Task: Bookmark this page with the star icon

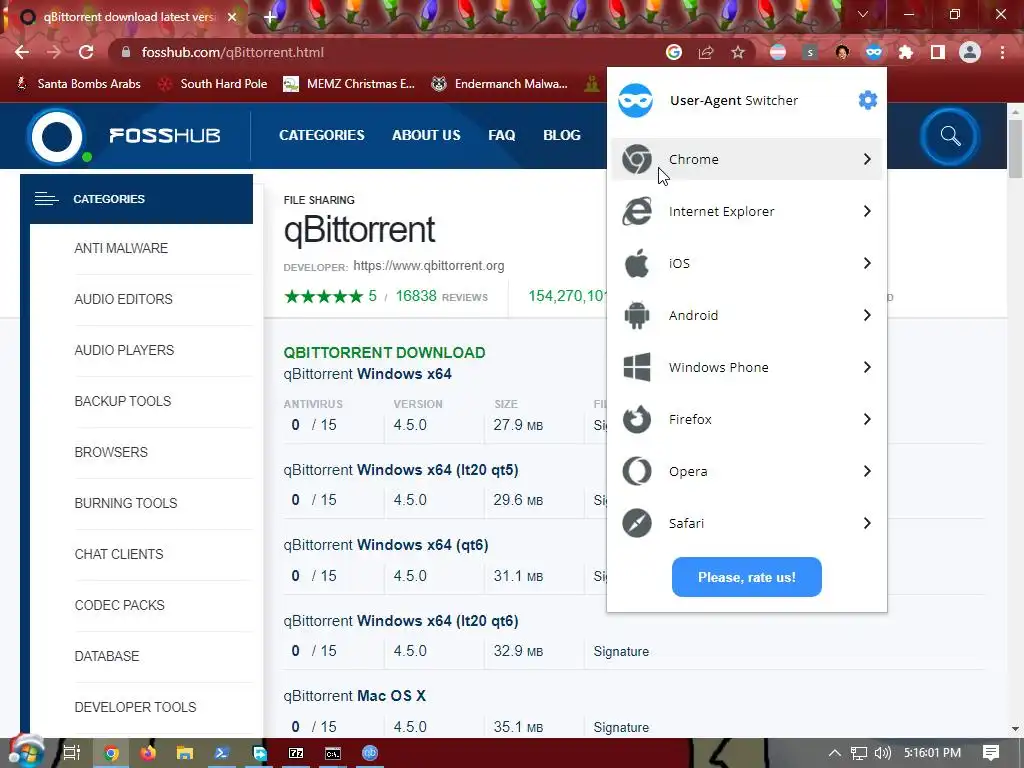Action: (x=738, y=52)
